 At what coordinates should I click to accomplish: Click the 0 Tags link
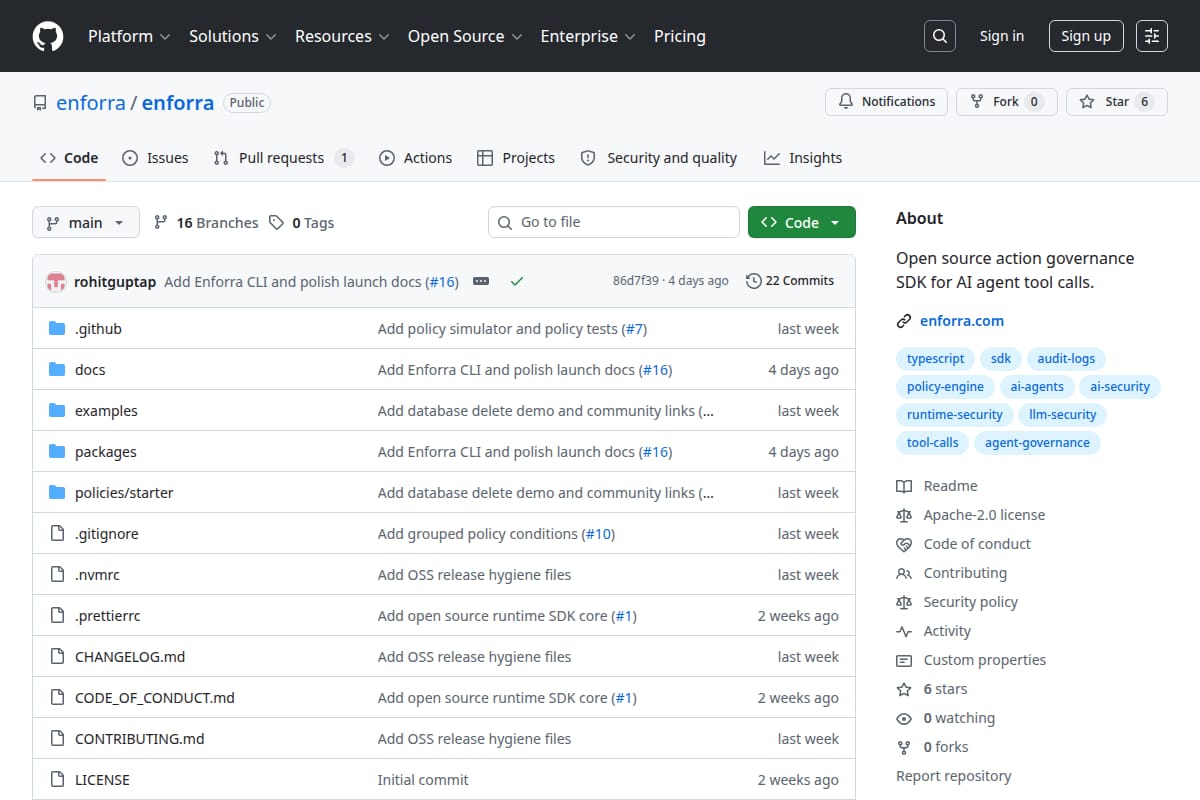[x=302, y=223]
